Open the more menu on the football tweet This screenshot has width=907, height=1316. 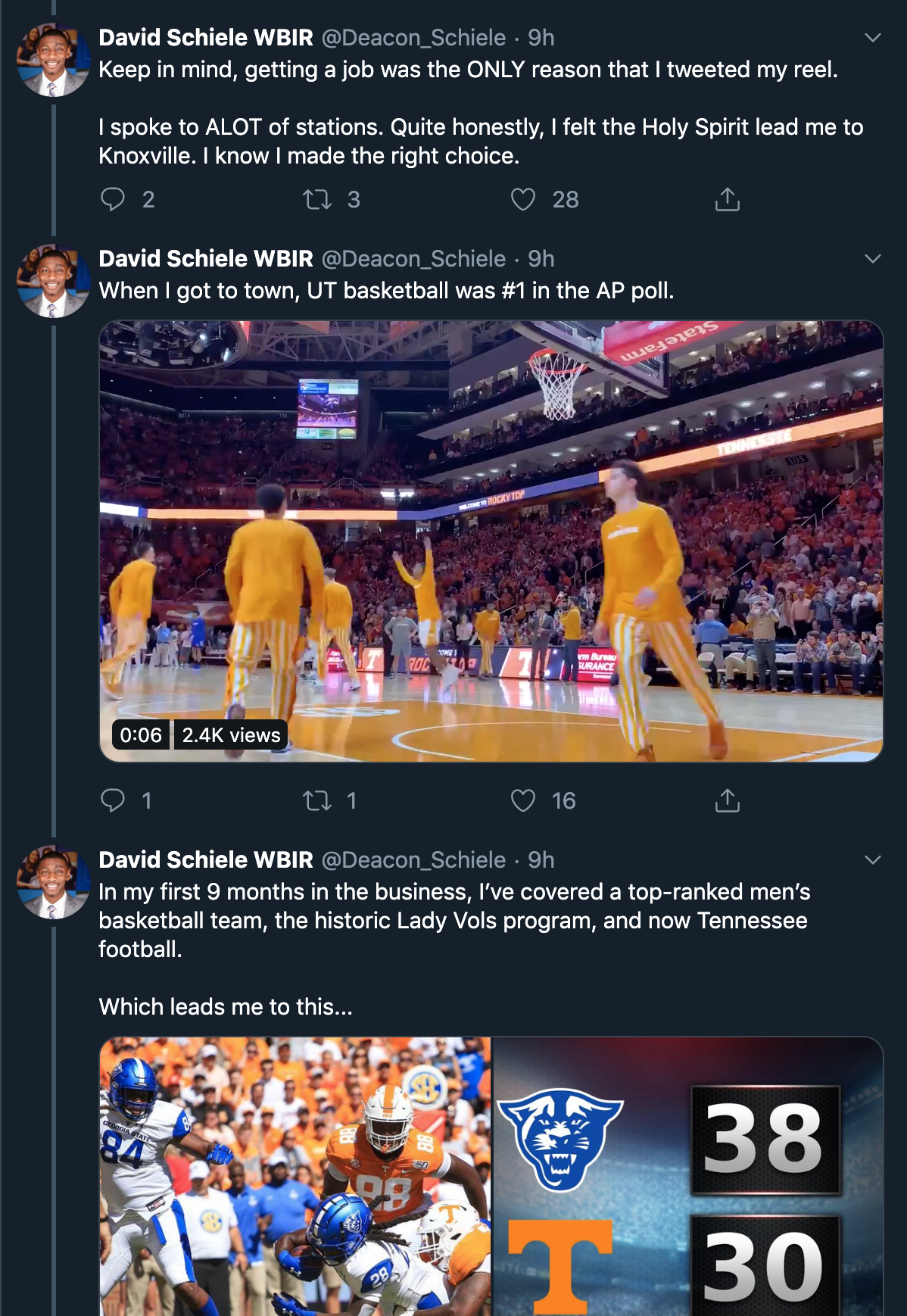pyautogui.click(x=873, y=860)
